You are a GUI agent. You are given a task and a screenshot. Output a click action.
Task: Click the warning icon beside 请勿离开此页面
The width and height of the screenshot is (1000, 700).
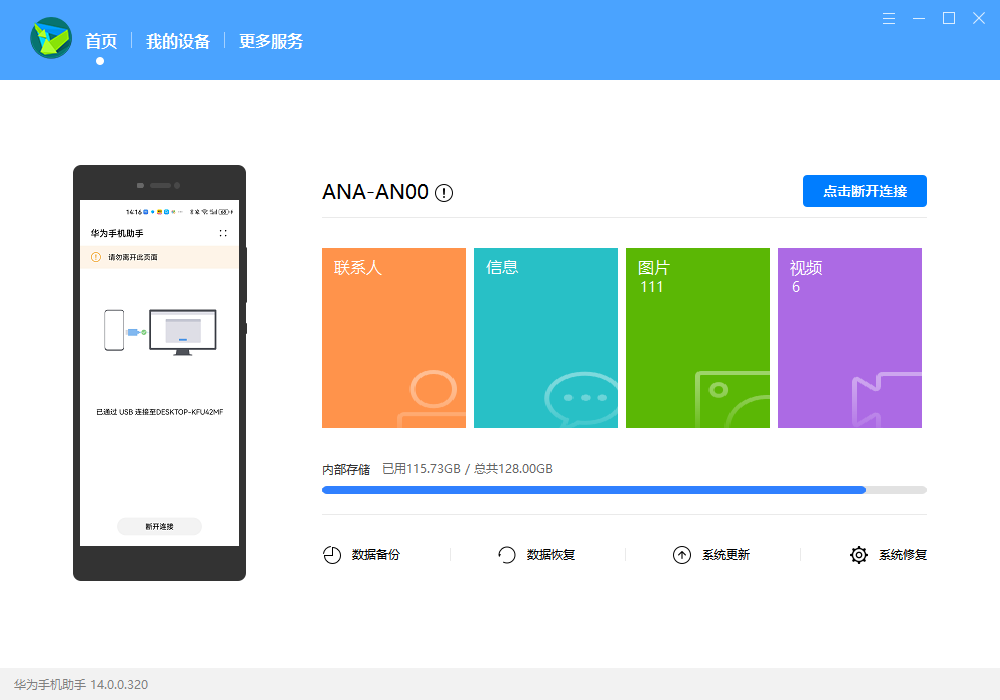(96, 257)
